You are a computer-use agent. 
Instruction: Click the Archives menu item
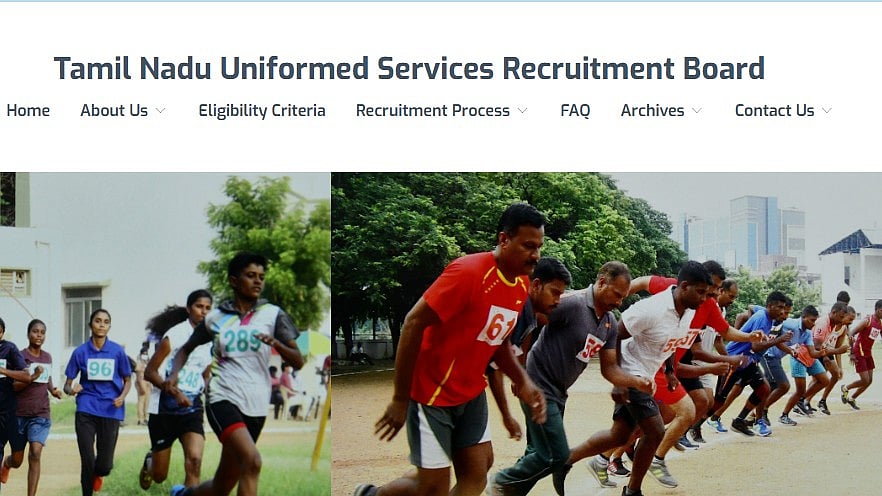652,110
